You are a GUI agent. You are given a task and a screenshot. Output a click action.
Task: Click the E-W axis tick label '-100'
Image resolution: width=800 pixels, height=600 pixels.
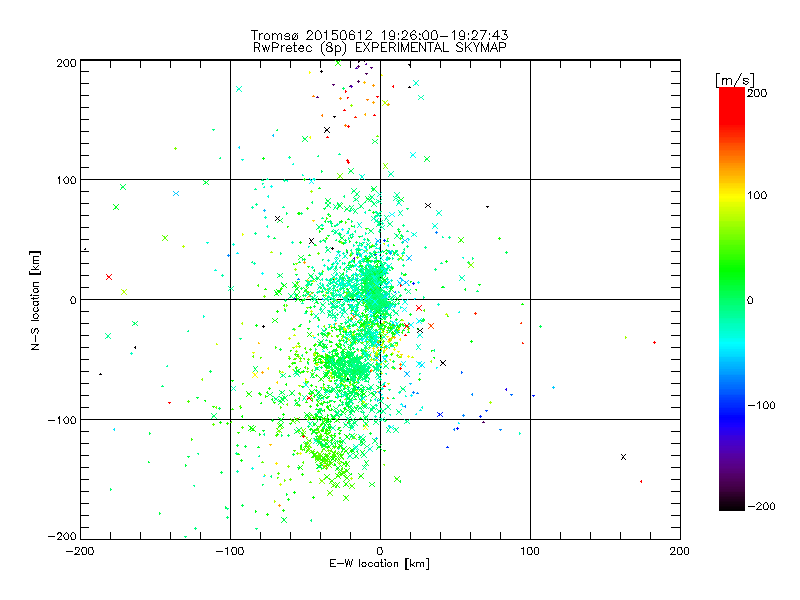pyautogui.click(x=230, y=551)
